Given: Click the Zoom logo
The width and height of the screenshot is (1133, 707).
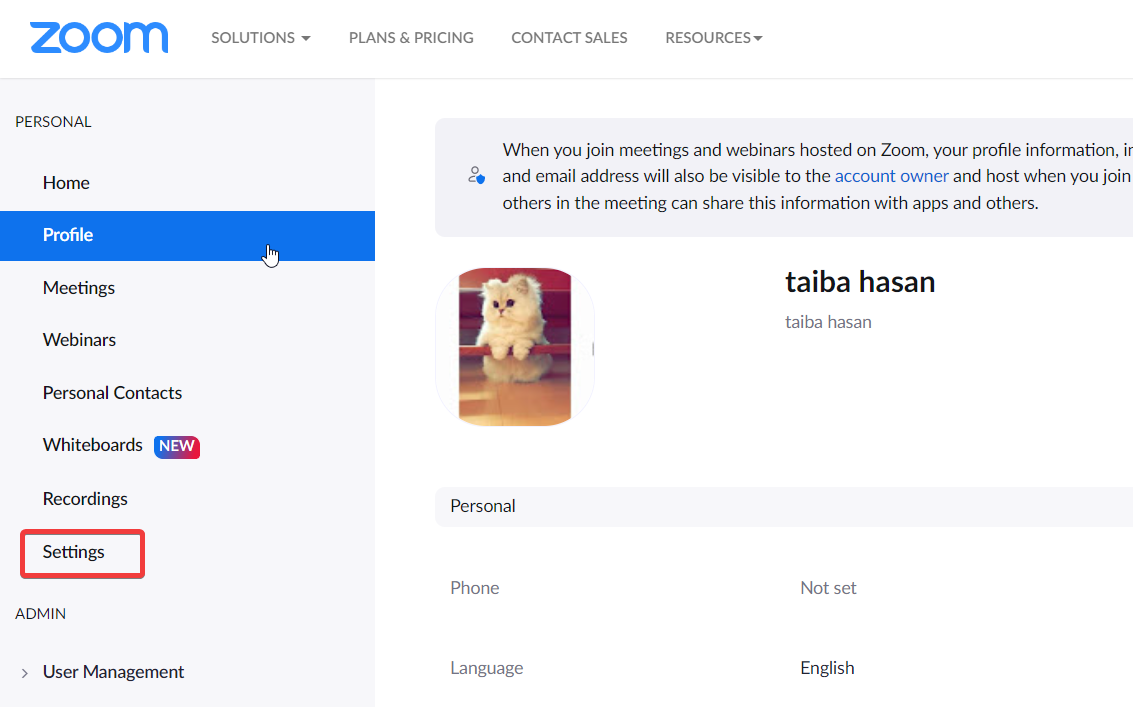Looking at the screenshot, I should point(99,37).
